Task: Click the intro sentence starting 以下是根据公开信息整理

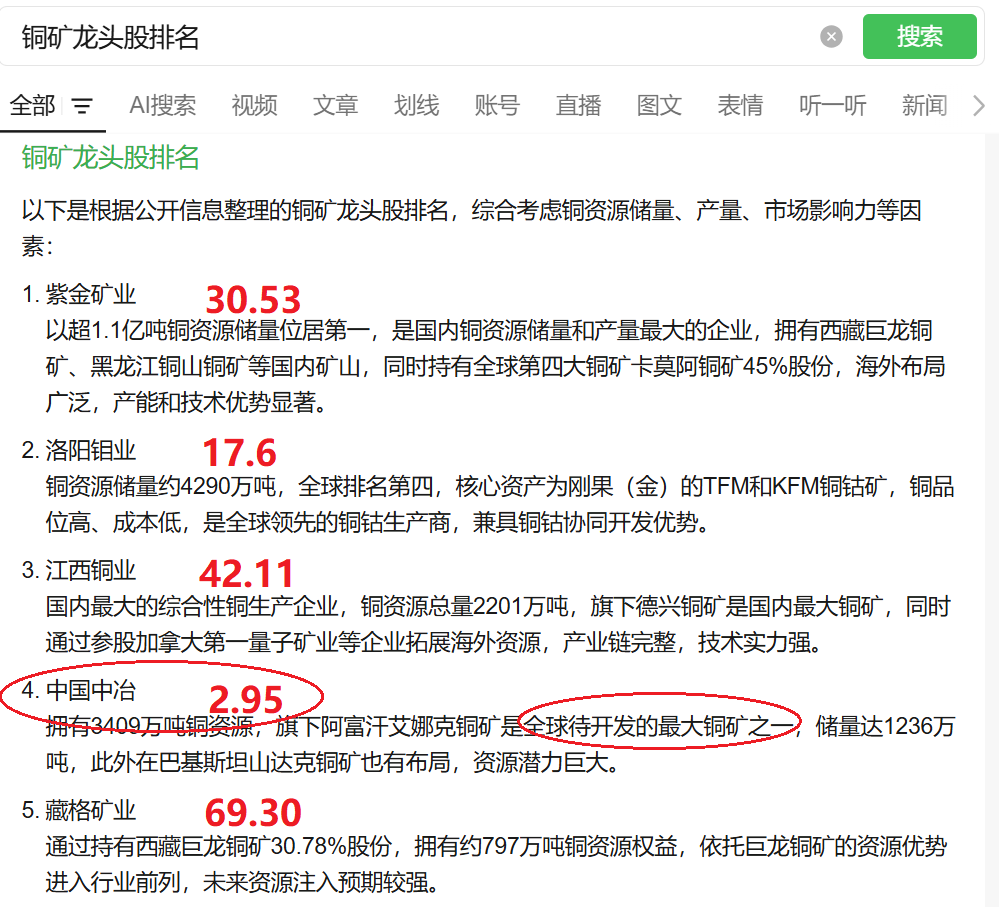Action: (471, 228)
